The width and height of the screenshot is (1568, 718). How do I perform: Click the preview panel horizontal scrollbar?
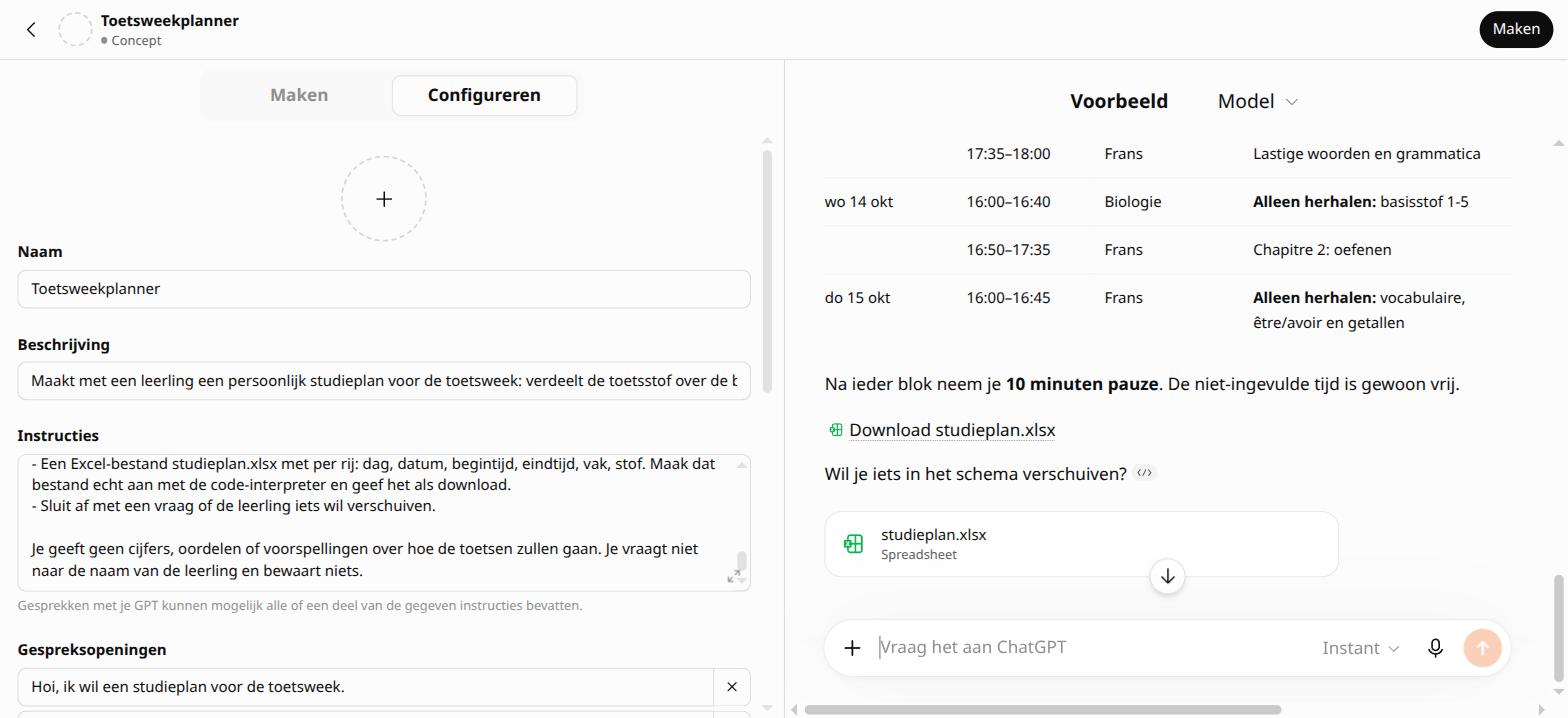pyautogui.click(x=1042, y=710)
